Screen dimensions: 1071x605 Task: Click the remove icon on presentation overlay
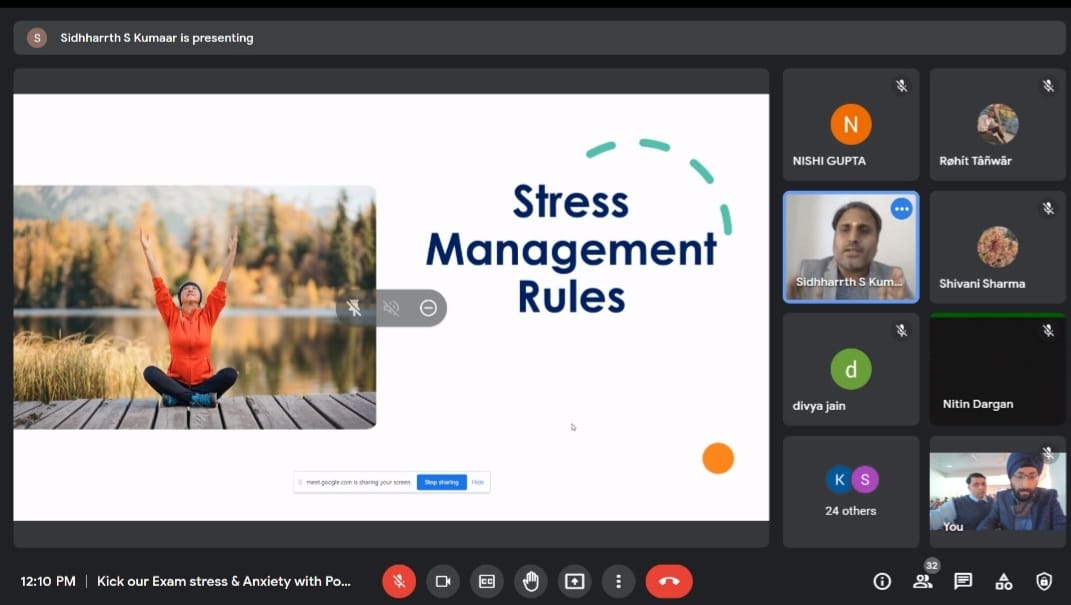tap(428, 308)
